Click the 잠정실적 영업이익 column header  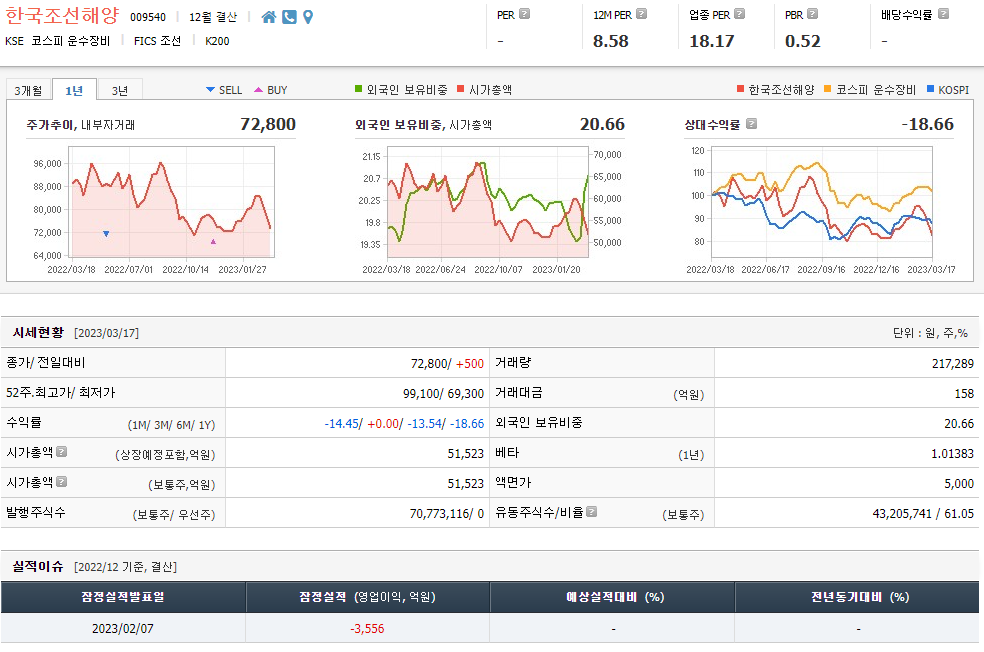point(368,597)
